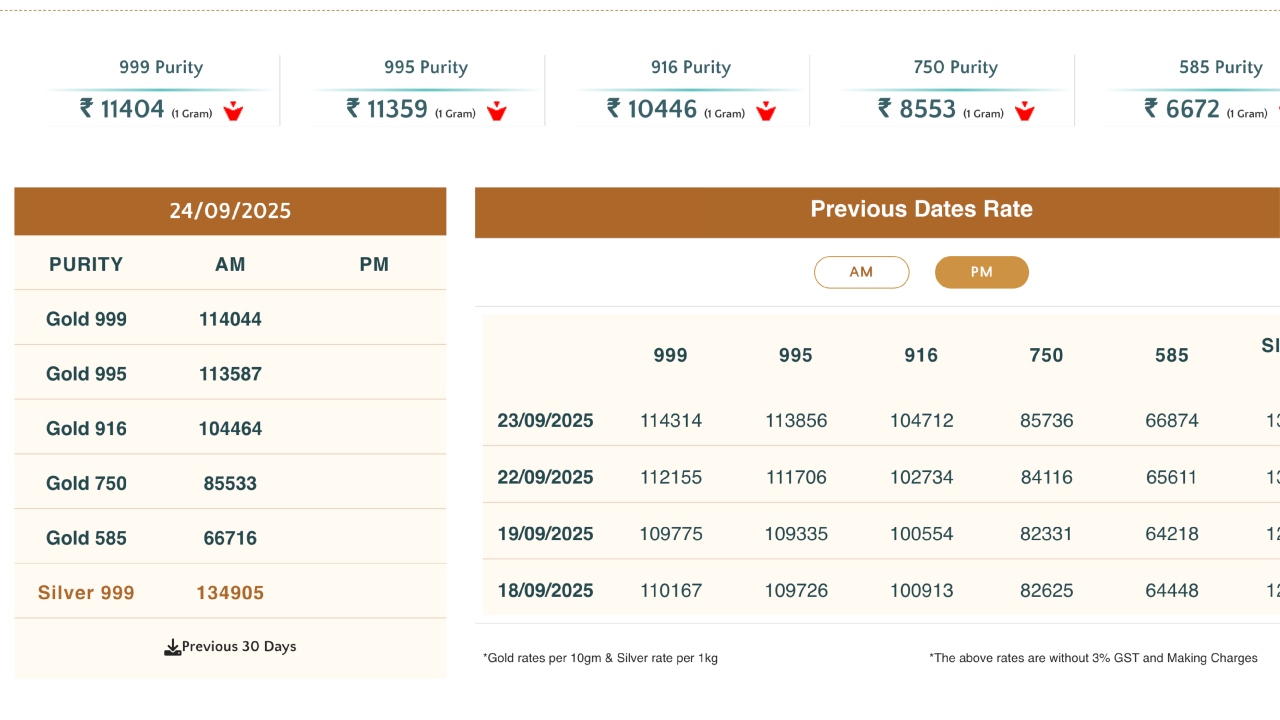Click the red down-arrow beside 999 Purity price
This screenshot has width=1280, height=720.
(x=233, y=111)
